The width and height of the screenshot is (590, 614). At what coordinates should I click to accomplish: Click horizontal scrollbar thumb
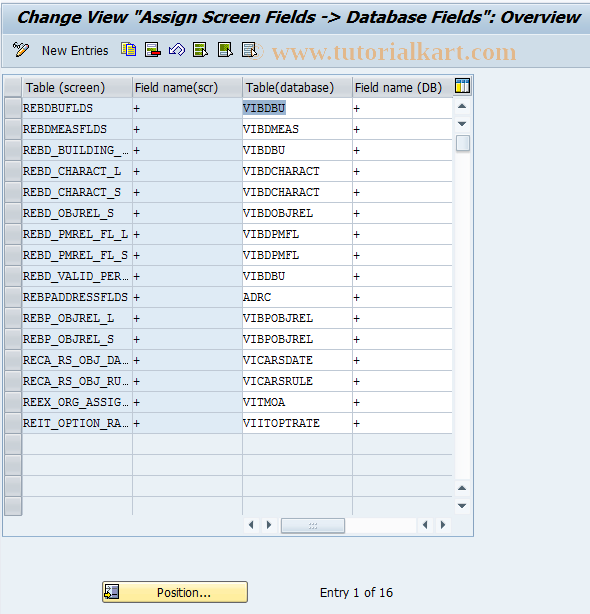(x=313, y=525)
